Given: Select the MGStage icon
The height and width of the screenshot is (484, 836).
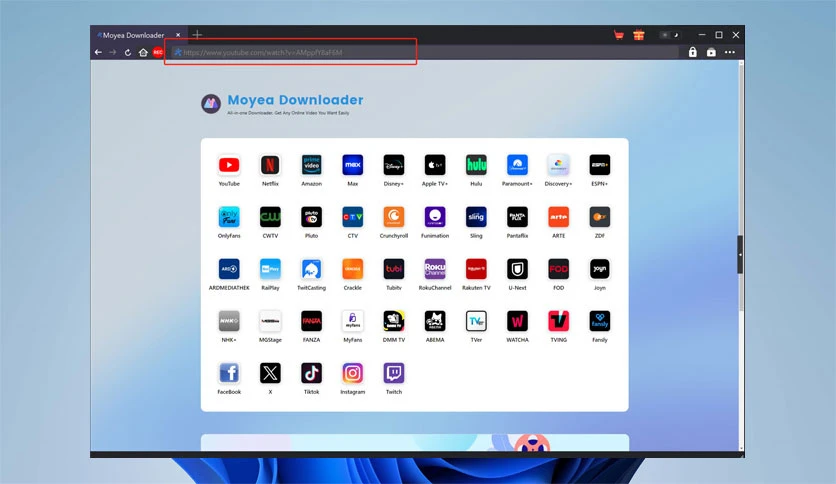Looking at the screenshot, I should coord(270,321).
